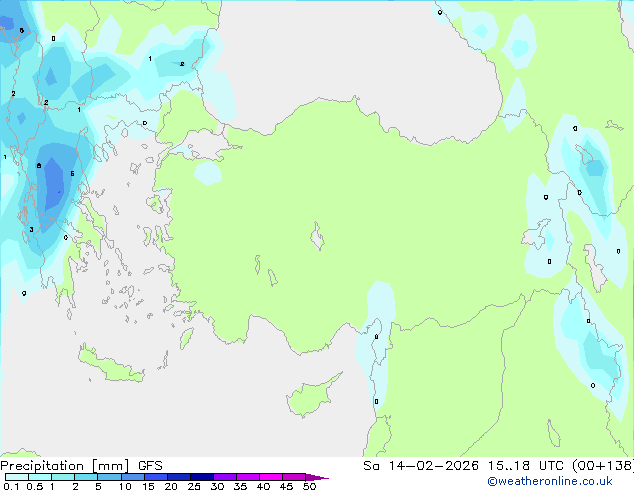This screenshot has height=490, width=634.
Task: Pick the 15–20 mm blue legend swatch
Action: (156, 477)
